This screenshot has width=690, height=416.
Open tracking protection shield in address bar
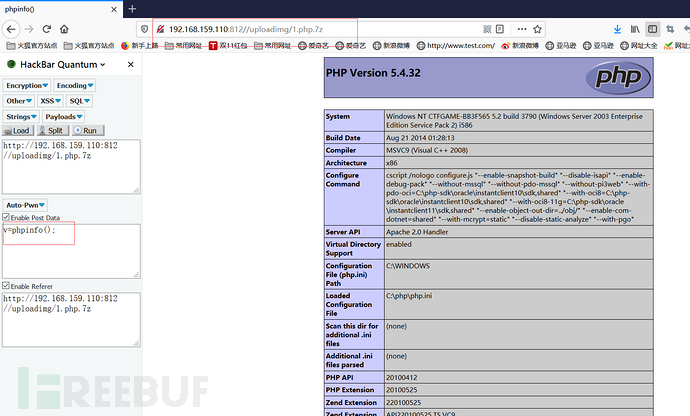tap(144, 29)
